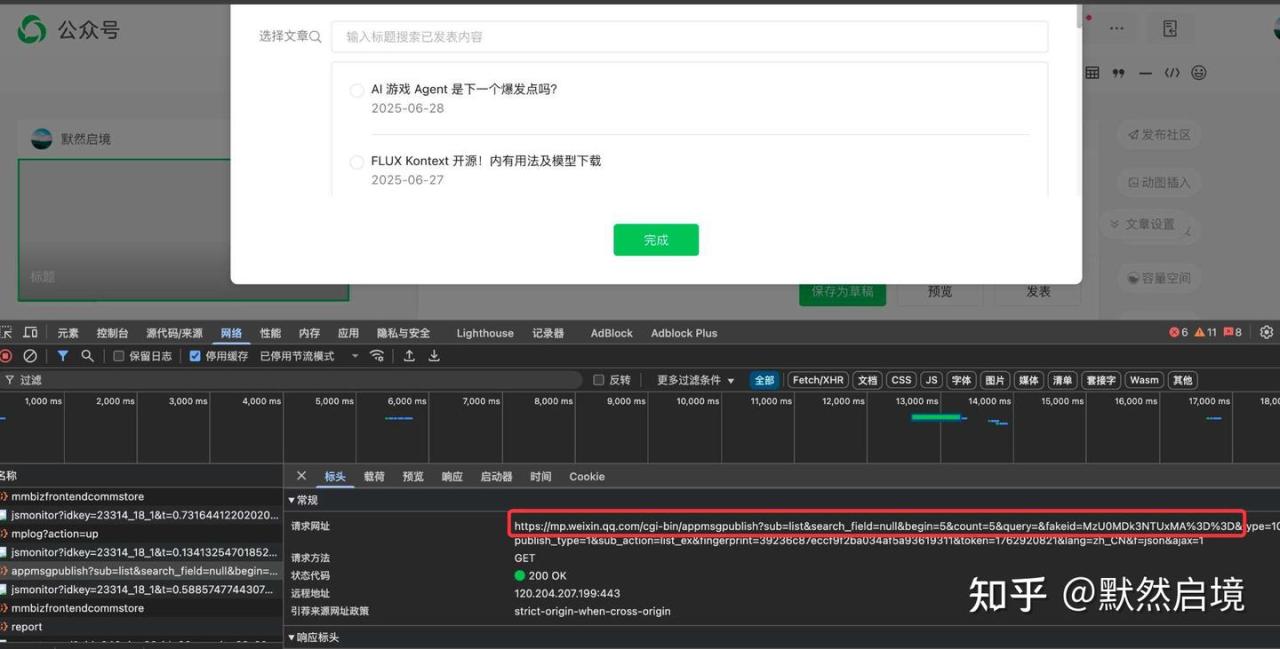Close the request details panel with X
The image size is (1280, 649).
click(302, 476)
